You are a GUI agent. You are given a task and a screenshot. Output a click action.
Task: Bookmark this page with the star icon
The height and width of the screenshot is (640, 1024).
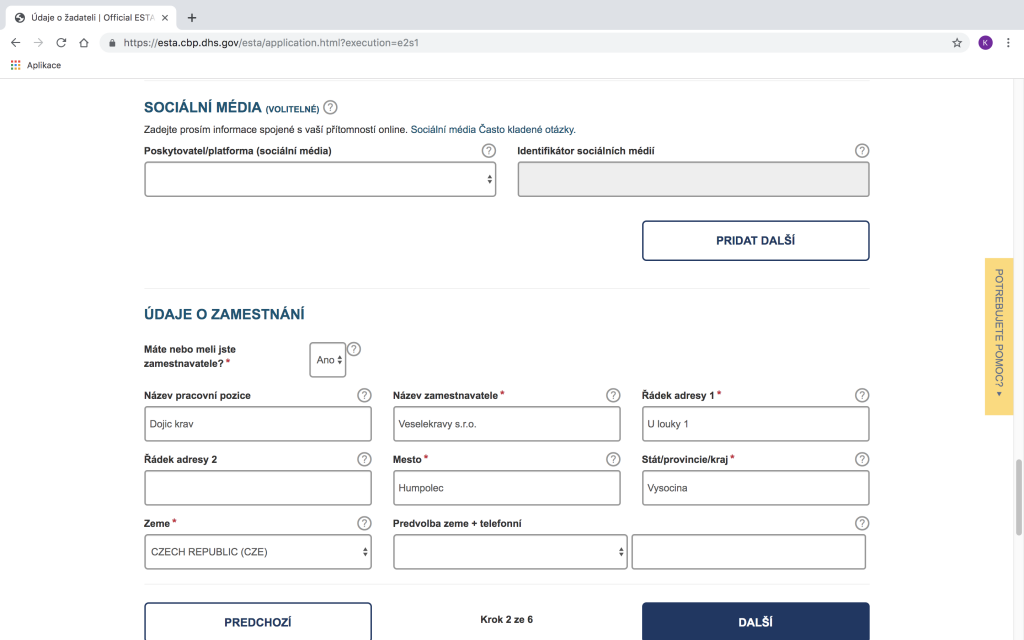click(x=957, y=43)
